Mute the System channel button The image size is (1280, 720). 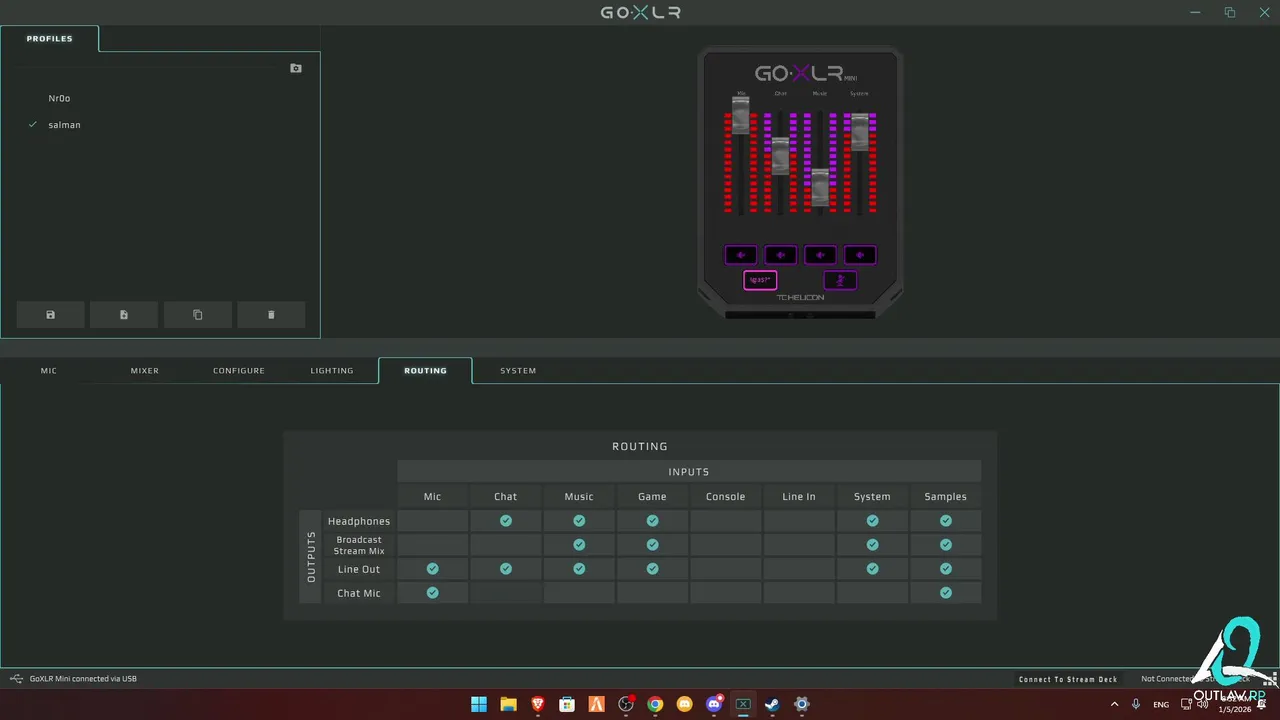pyautogui.click(x=859, y=255)
